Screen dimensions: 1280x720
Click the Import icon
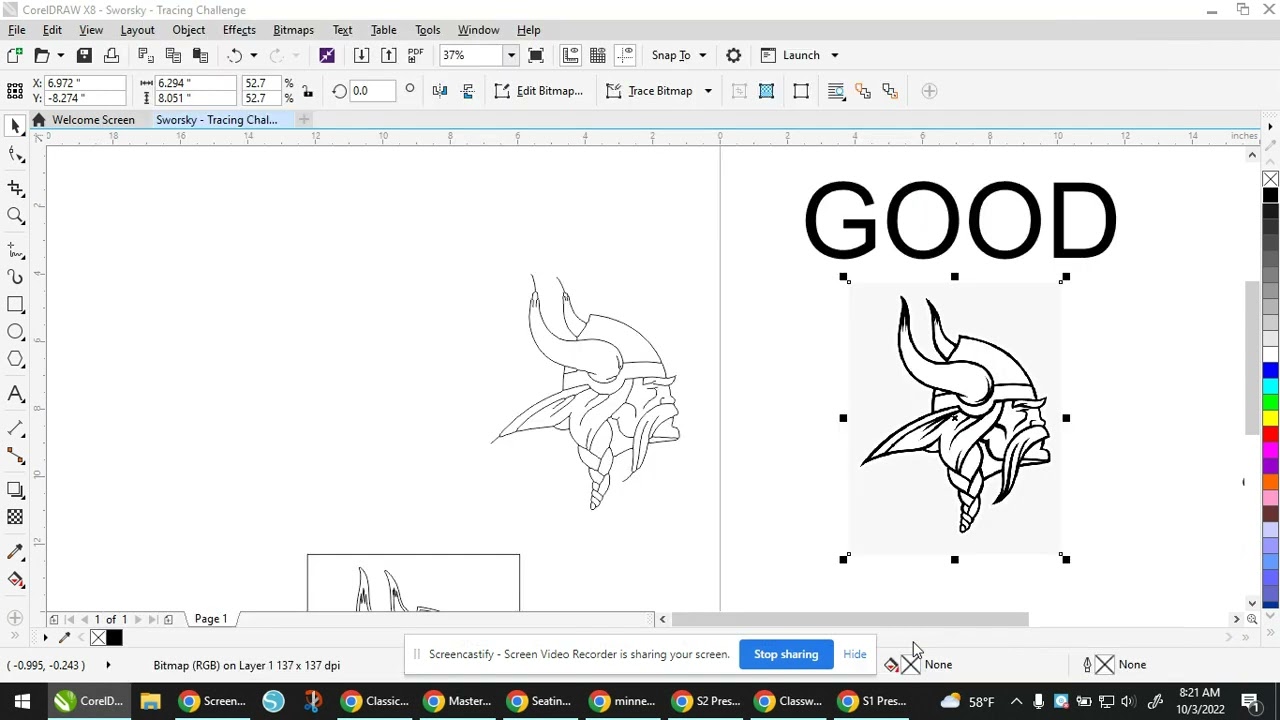click(361, 55)
